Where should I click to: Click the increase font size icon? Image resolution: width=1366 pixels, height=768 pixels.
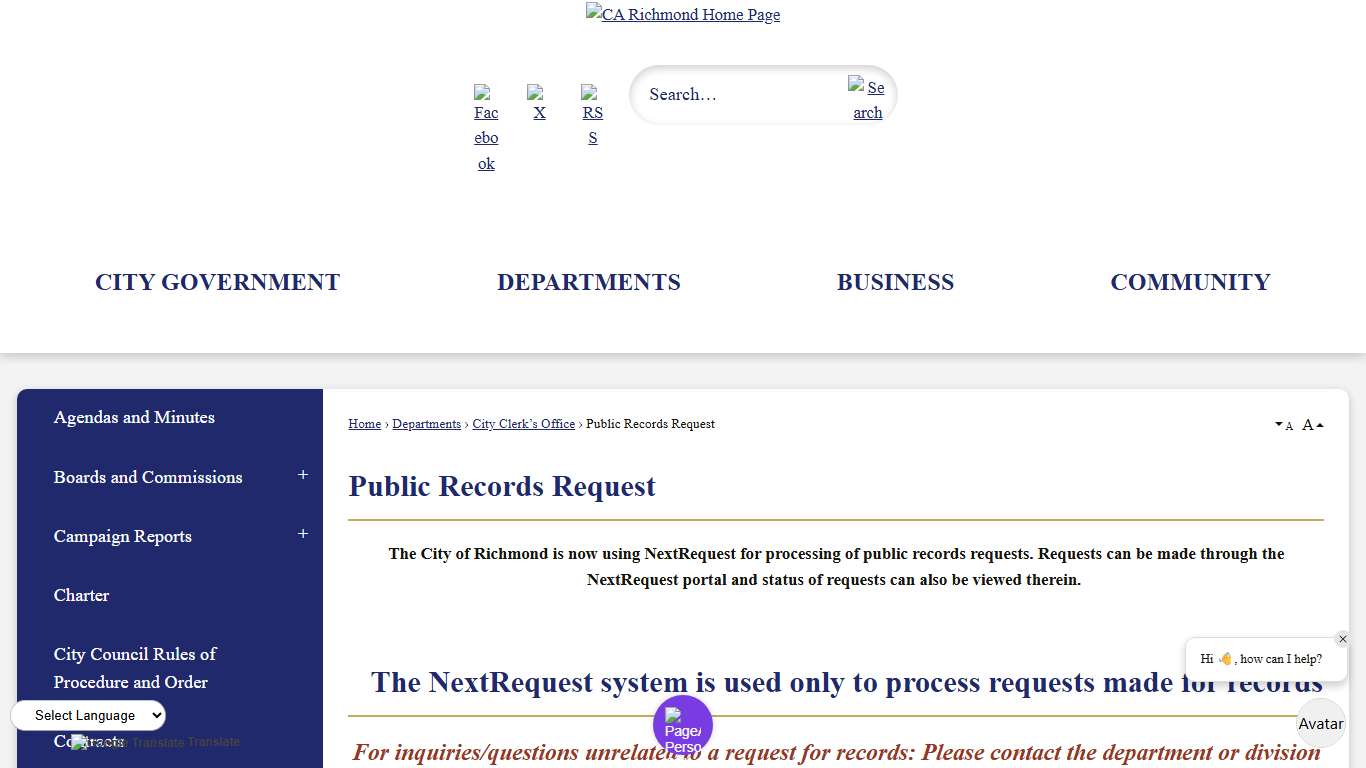click(x=1310, y=424)
